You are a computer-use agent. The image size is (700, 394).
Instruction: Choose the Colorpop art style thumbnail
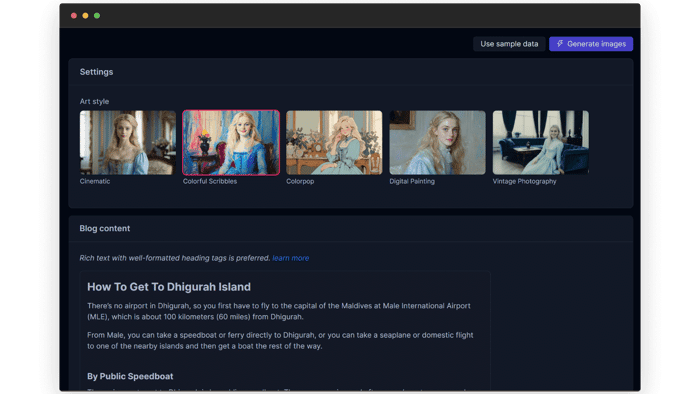(x=334, y=142)
